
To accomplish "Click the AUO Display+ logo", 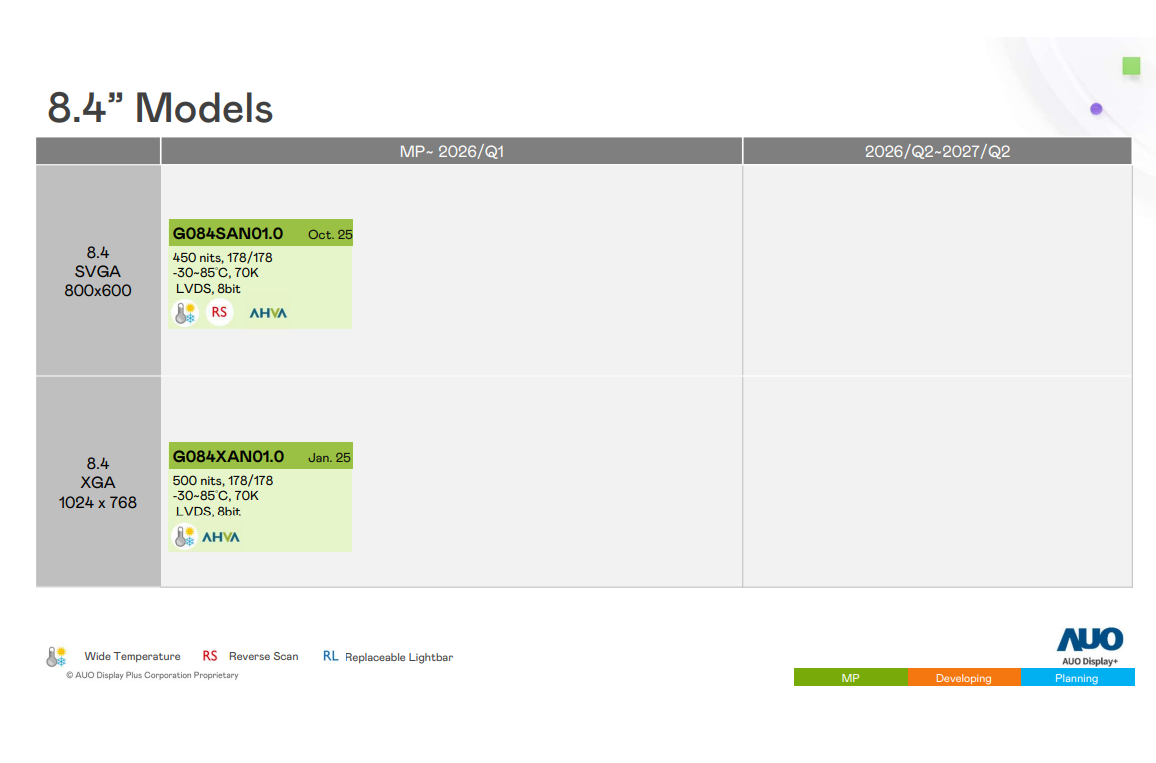I will click(1089, 644).
